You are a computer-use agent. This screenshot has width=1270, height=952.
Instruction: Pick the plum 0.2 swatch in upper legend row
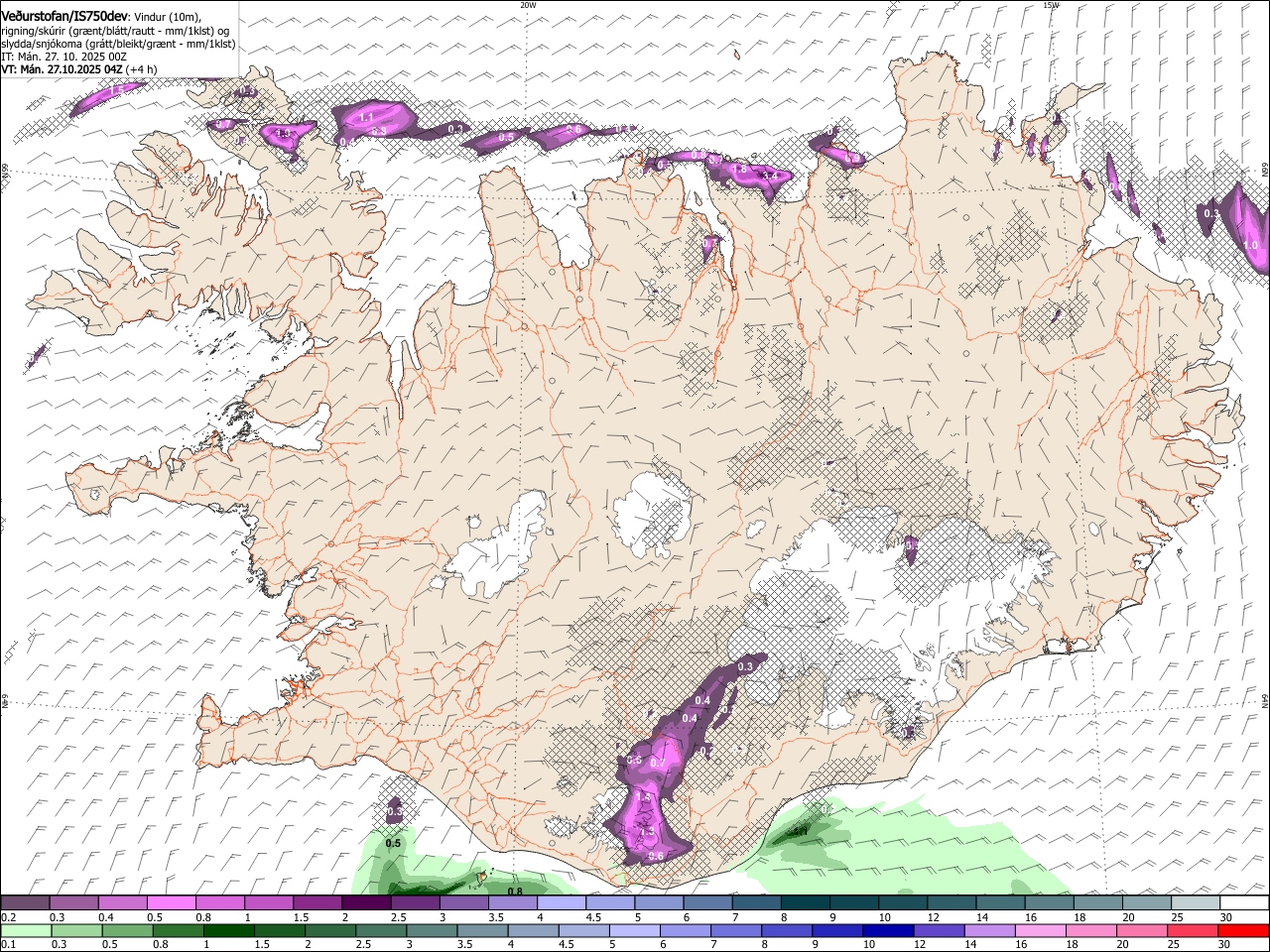click(x=26, y=903)
